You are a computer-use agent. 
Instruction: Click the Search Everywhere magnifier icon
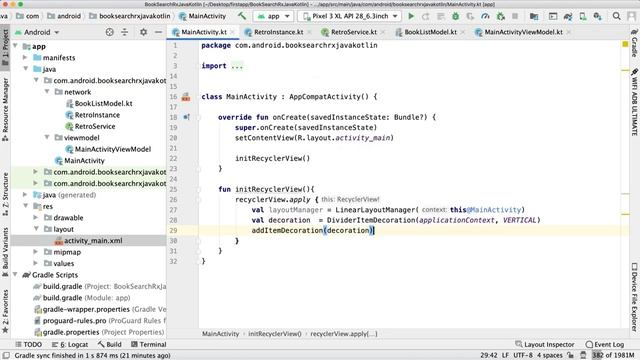[616, 16]
